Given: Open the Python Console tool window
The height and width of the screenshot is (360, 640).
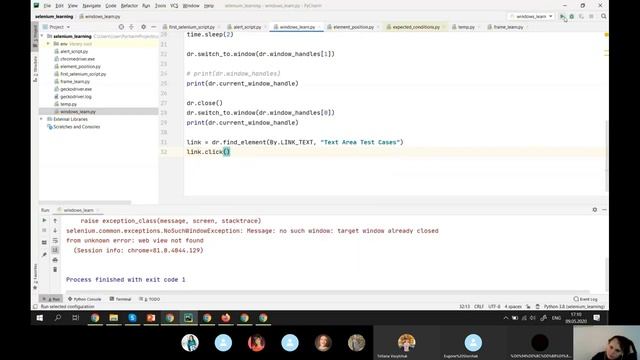Looking at the screenshot, I should click(x=84, y=299).
